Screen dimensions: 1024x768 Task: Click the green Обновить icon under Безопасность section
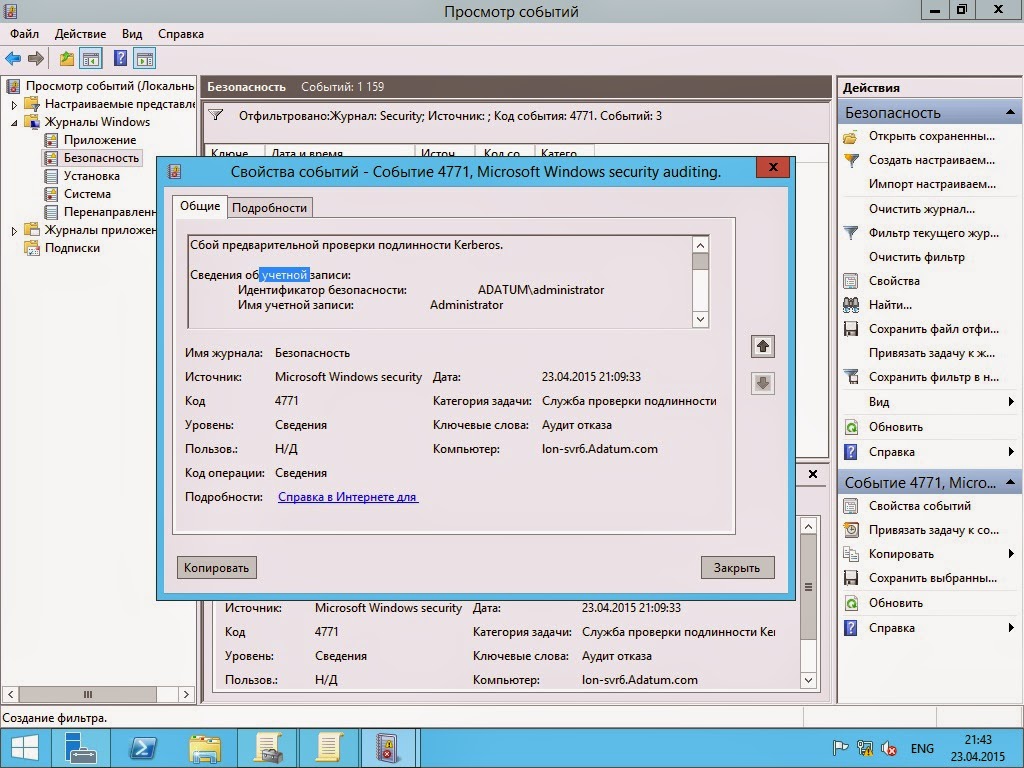click(850, 427)
